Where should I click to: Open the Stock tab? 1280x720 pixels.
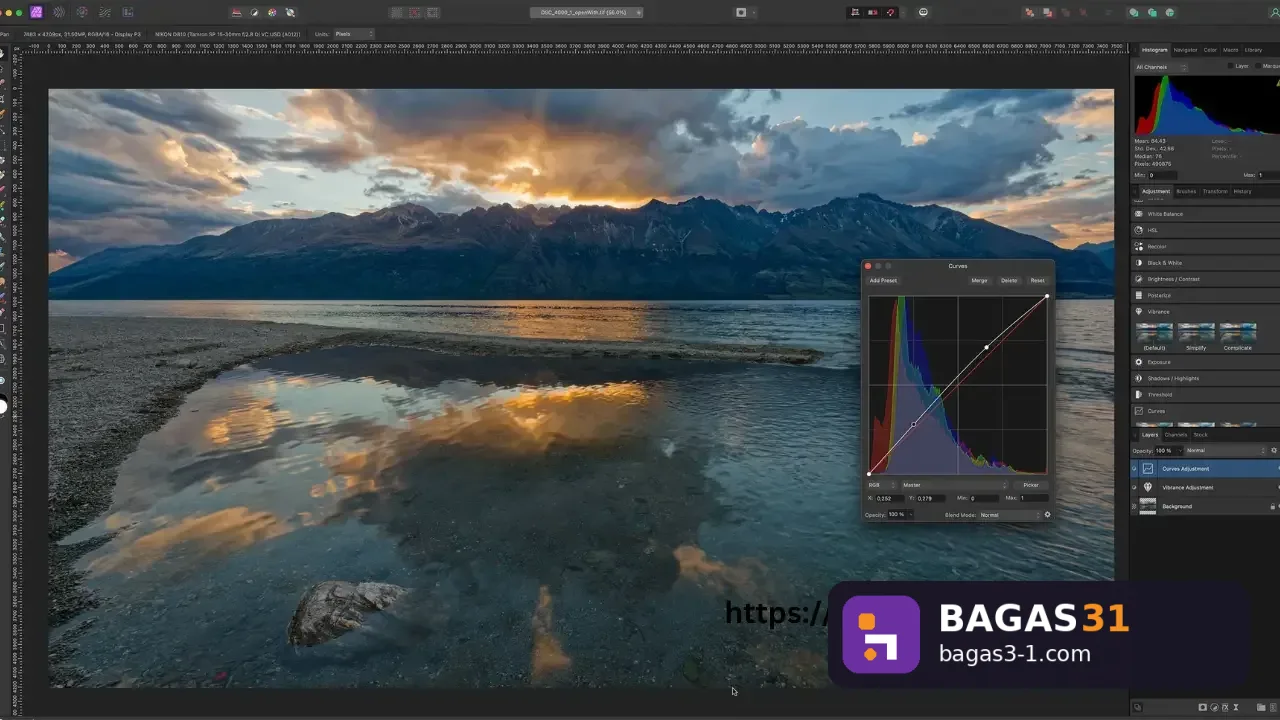1200,435
